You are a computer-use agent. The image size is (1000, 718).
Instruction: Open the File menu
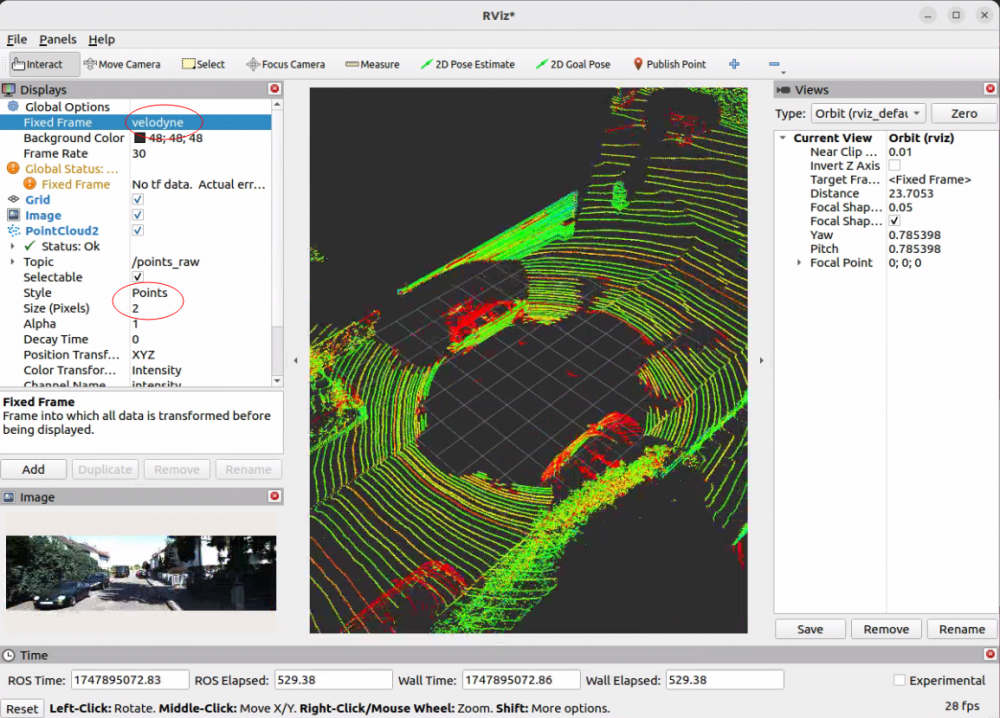16,39
